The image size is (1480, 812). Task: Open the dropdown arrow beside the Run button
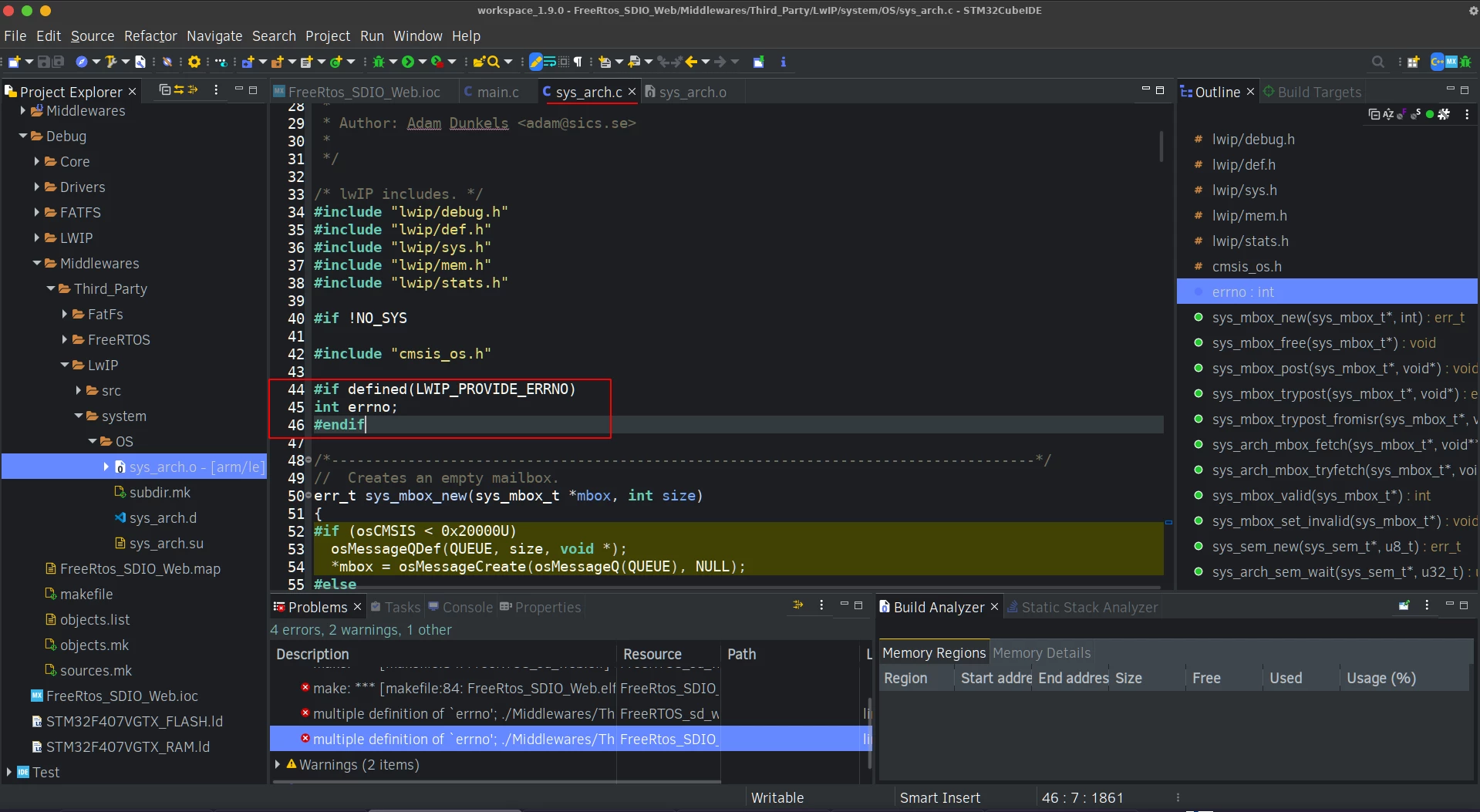(x=422, y=62)
